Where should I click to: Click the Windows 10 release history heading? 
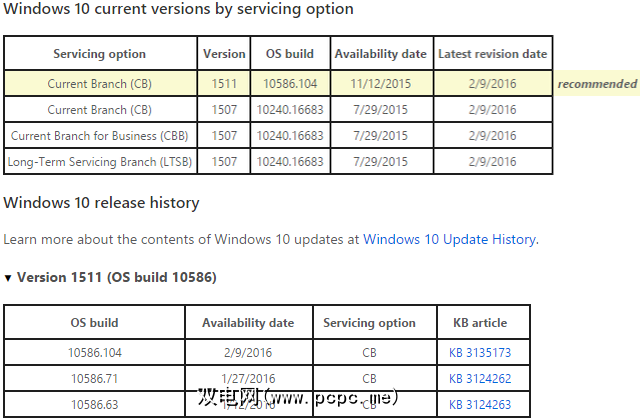tap(101, 203)
